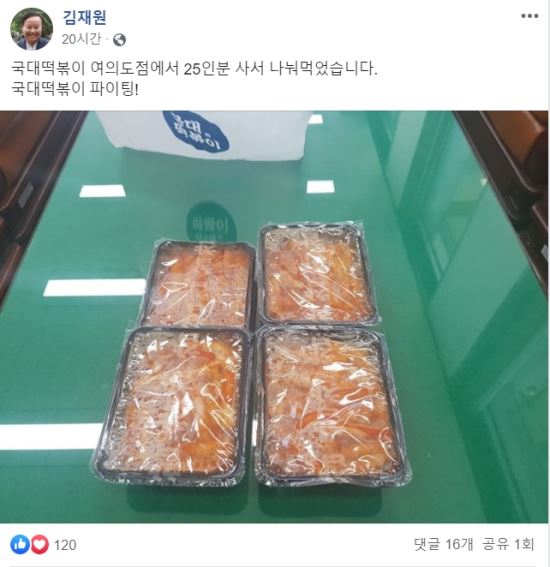Click the 국대떡볶이 파이팅! text line
Screen dimensions: 550x567
pyautogui.click(x=74, y=89)
